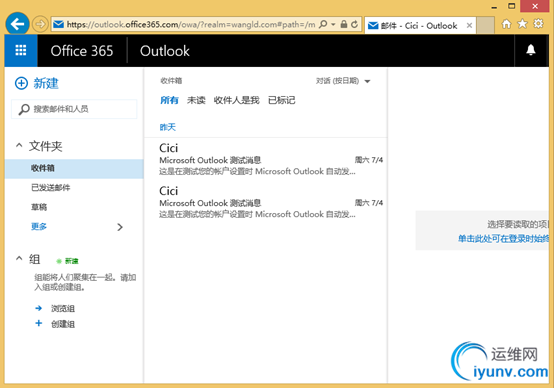The width and height of the screenshot is (554, 388).
Task: Collapse the 组 groups section
Action: [19, 259]
